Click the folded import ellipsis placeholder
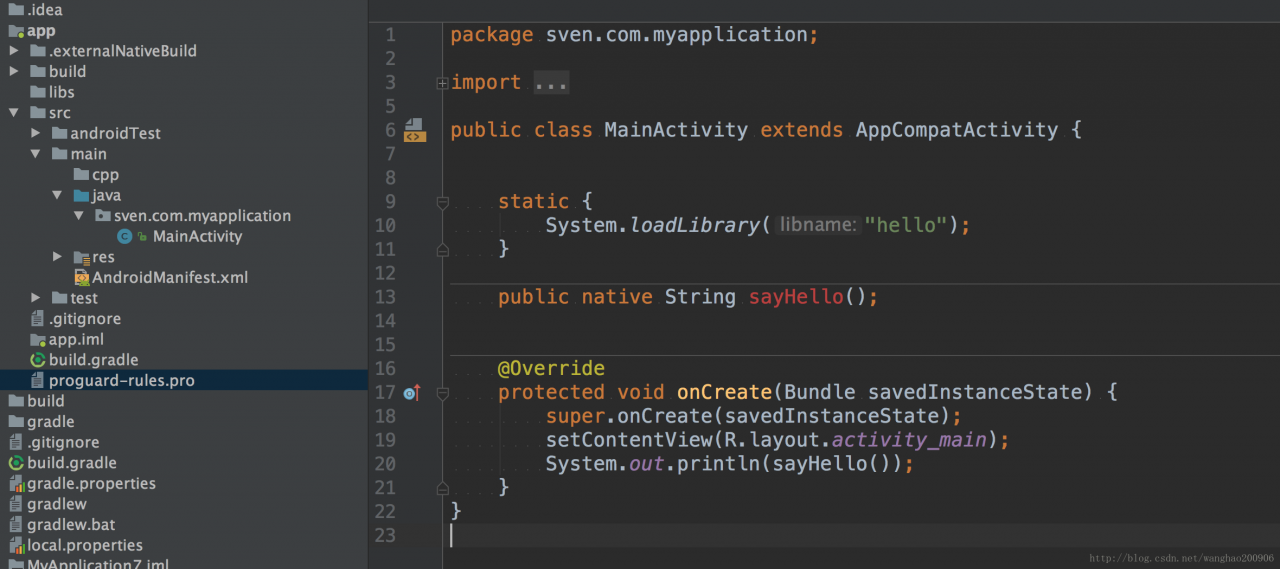 coord(551,83)
